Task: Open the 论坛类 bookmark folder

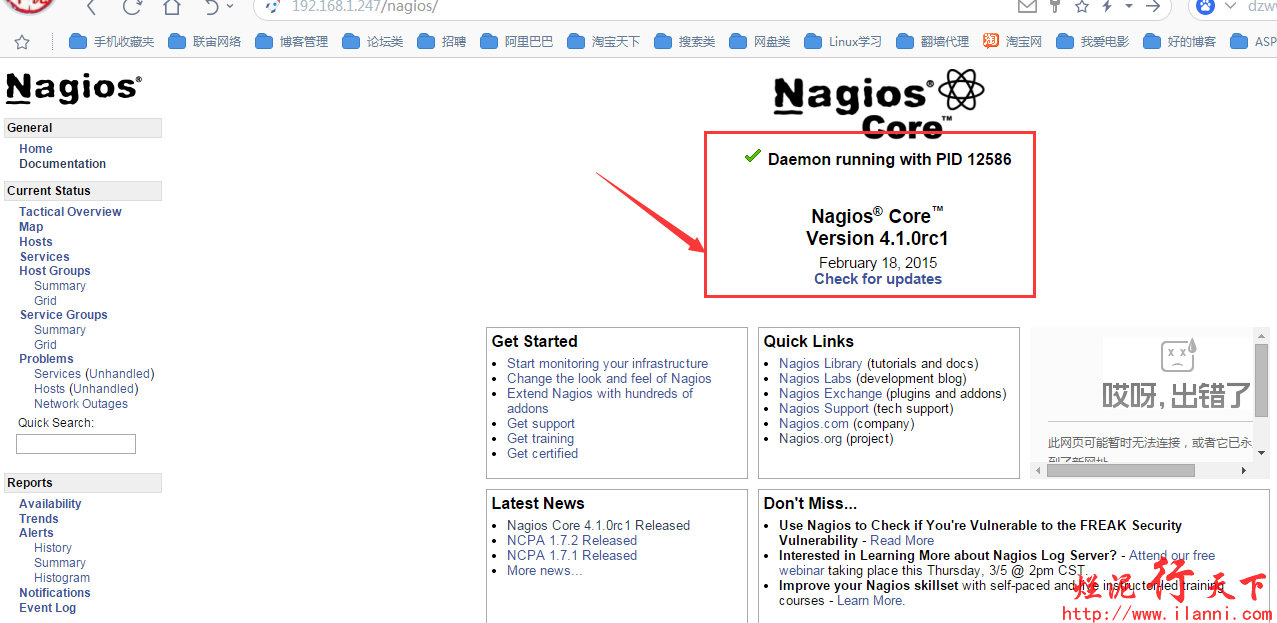Action: (x=372, y=42)
